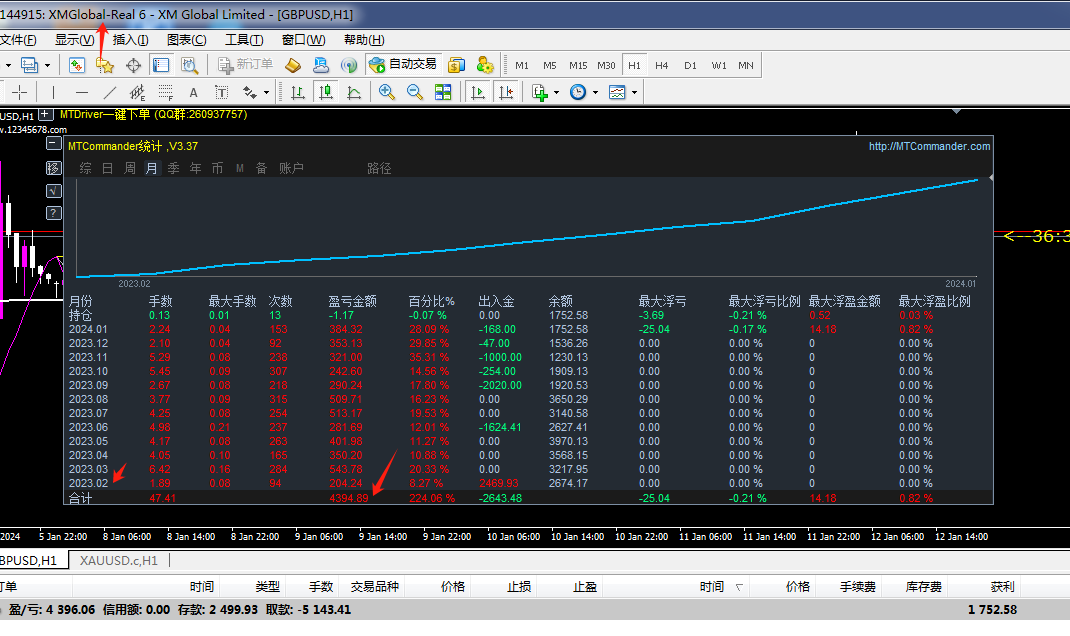Select the trendline drawing tool

click(109, 92)
